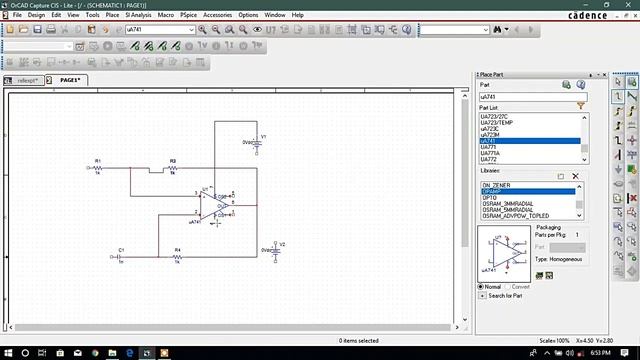Switch to the PAGE1* tab
This screenshot has width=640, height=360.
(66, 80)
